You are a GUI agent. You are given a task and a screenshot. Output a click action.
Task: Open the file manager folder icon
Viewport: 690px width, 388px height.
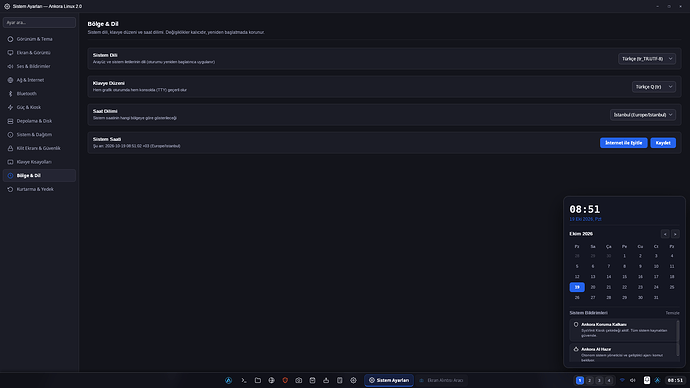click(x=257, y=381)
